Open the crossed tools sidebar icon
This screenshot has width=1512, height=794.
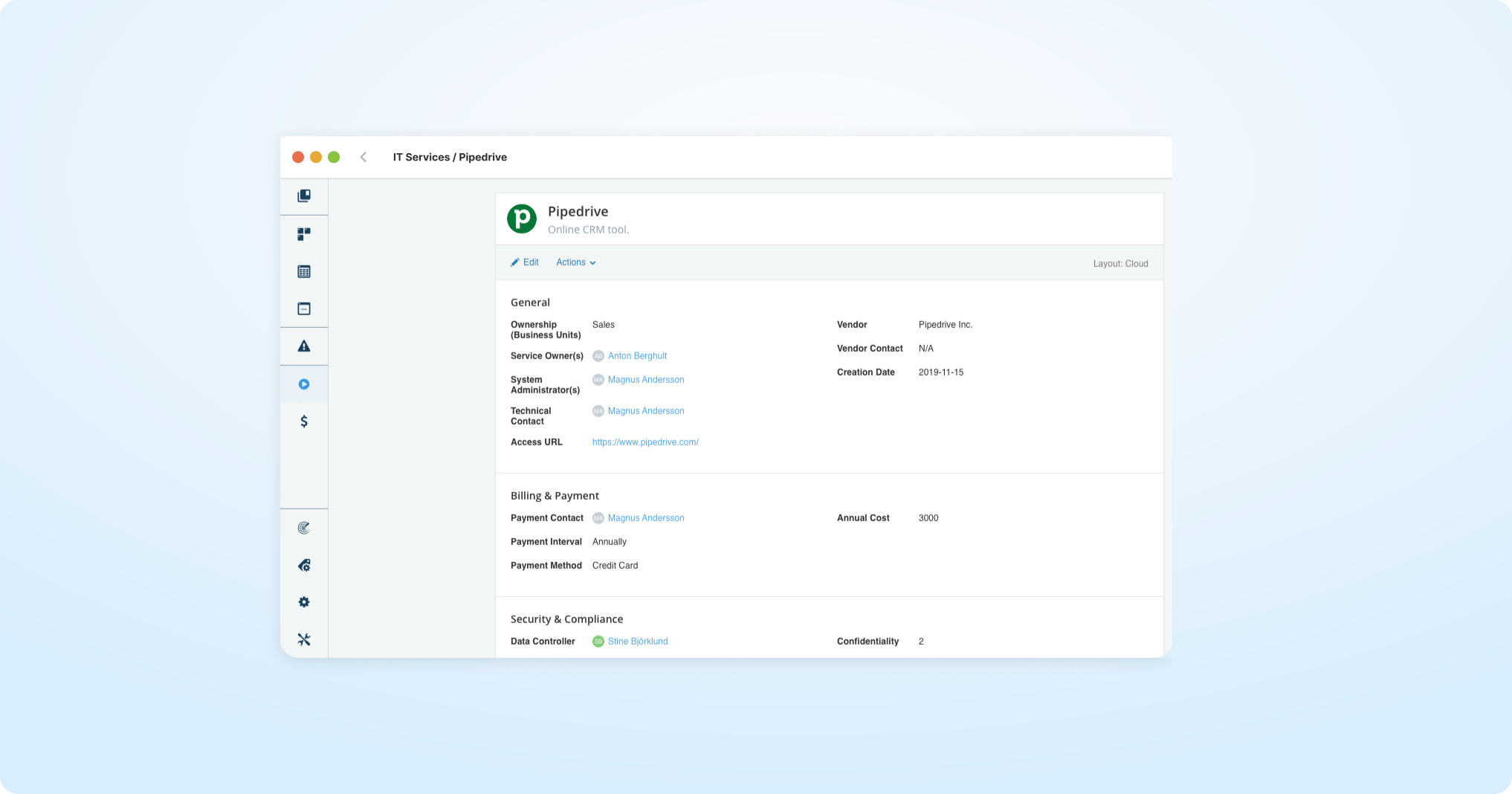click(304, 639)
